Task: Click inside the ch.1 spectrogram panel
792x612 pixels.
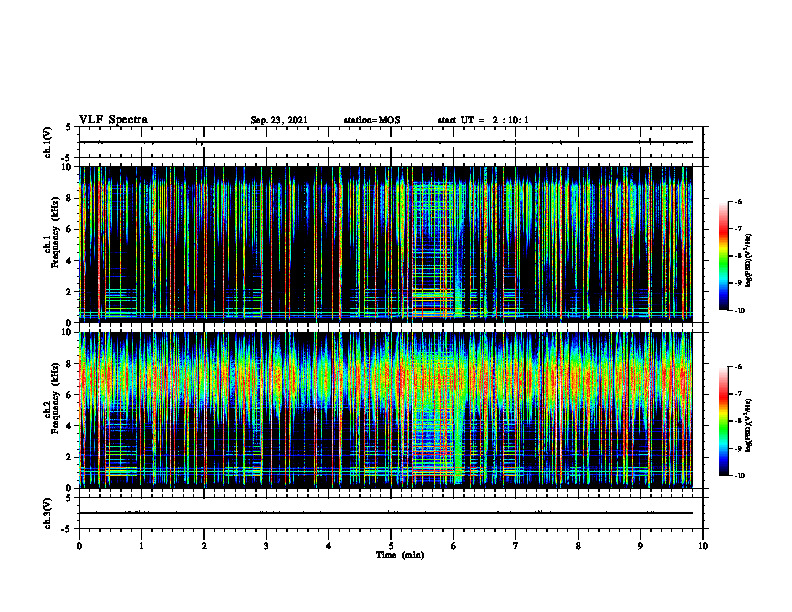Action: point(391,244)
